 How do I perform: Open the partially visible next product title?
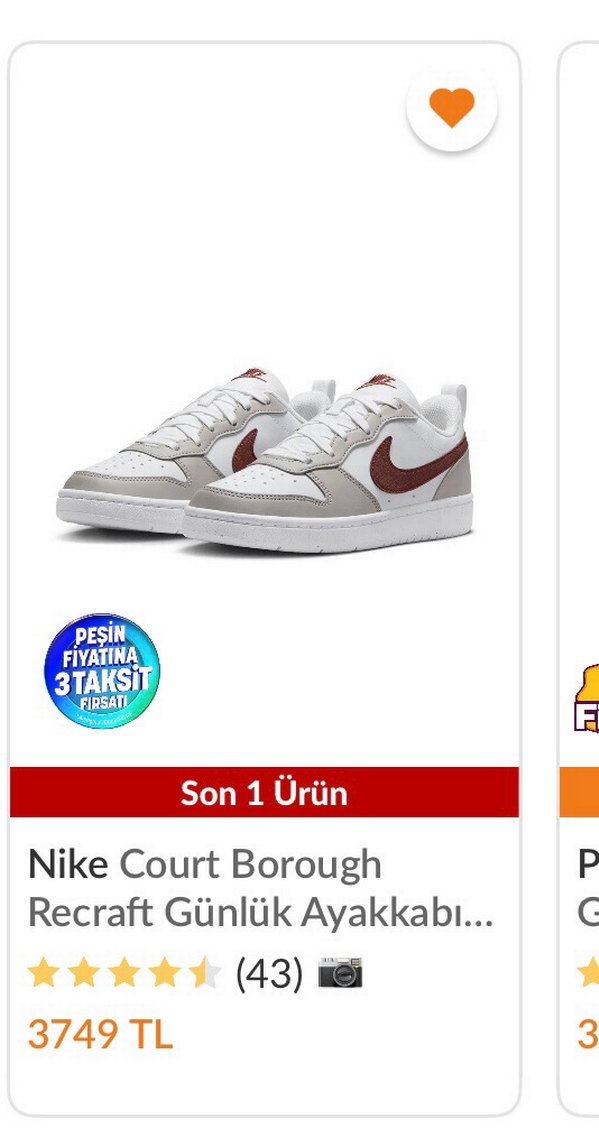click(588, 888)
